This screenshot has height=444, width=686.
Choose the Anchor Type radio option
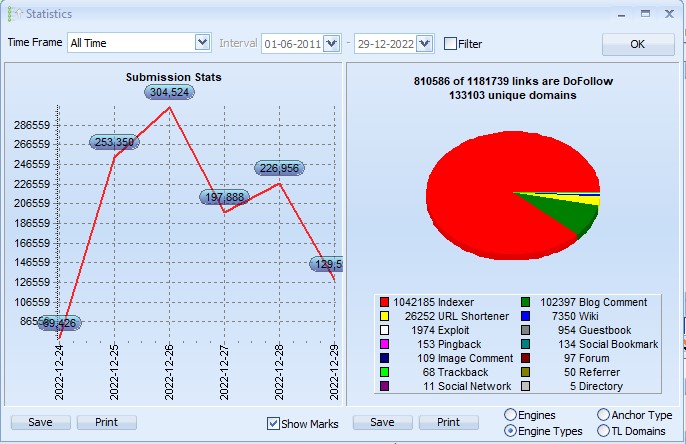603,415
